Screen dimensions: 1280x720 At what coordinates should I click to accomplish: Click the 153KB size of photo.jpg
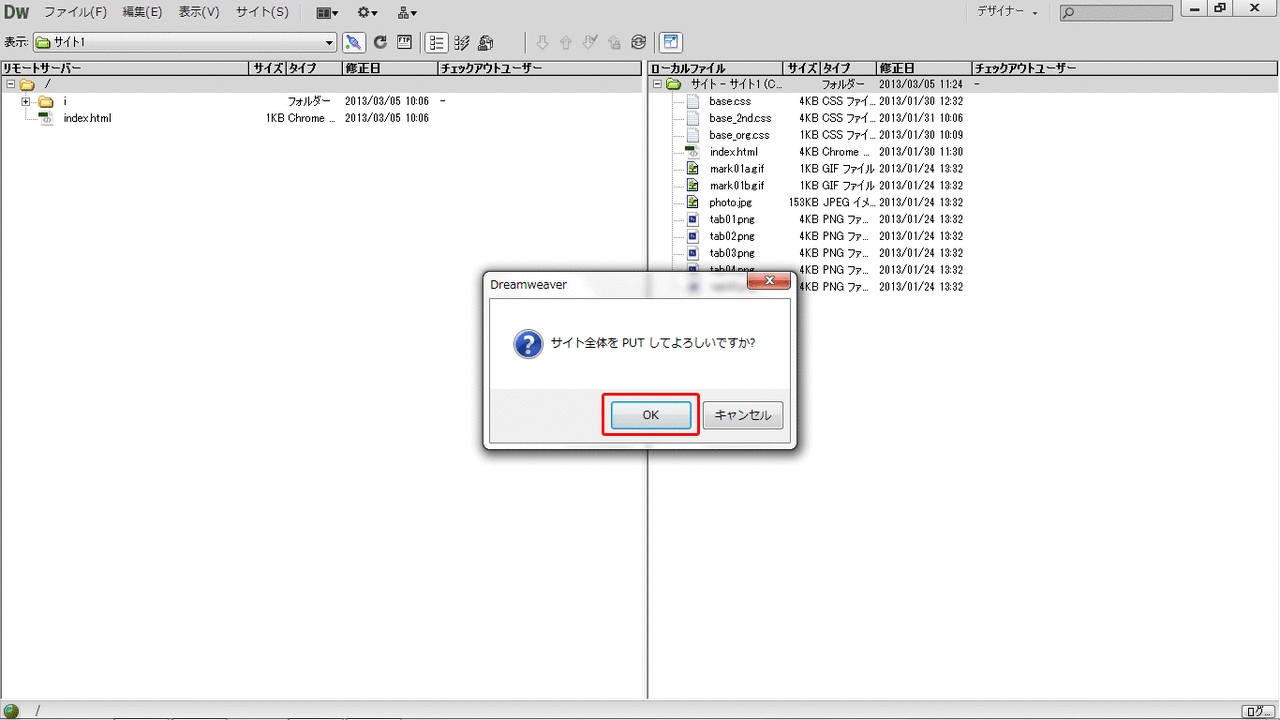click(802, 202)
